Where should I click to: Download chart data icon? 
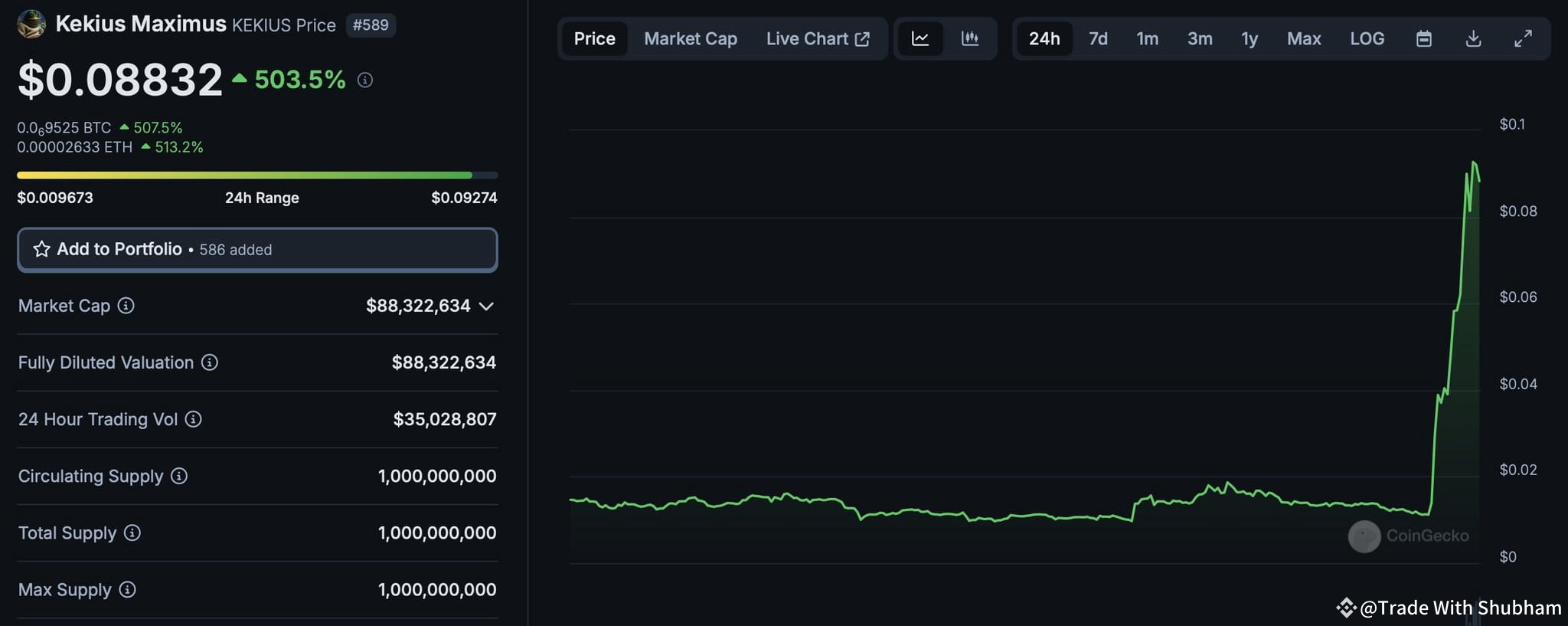pyautogui.click(x=1473, y=38)
